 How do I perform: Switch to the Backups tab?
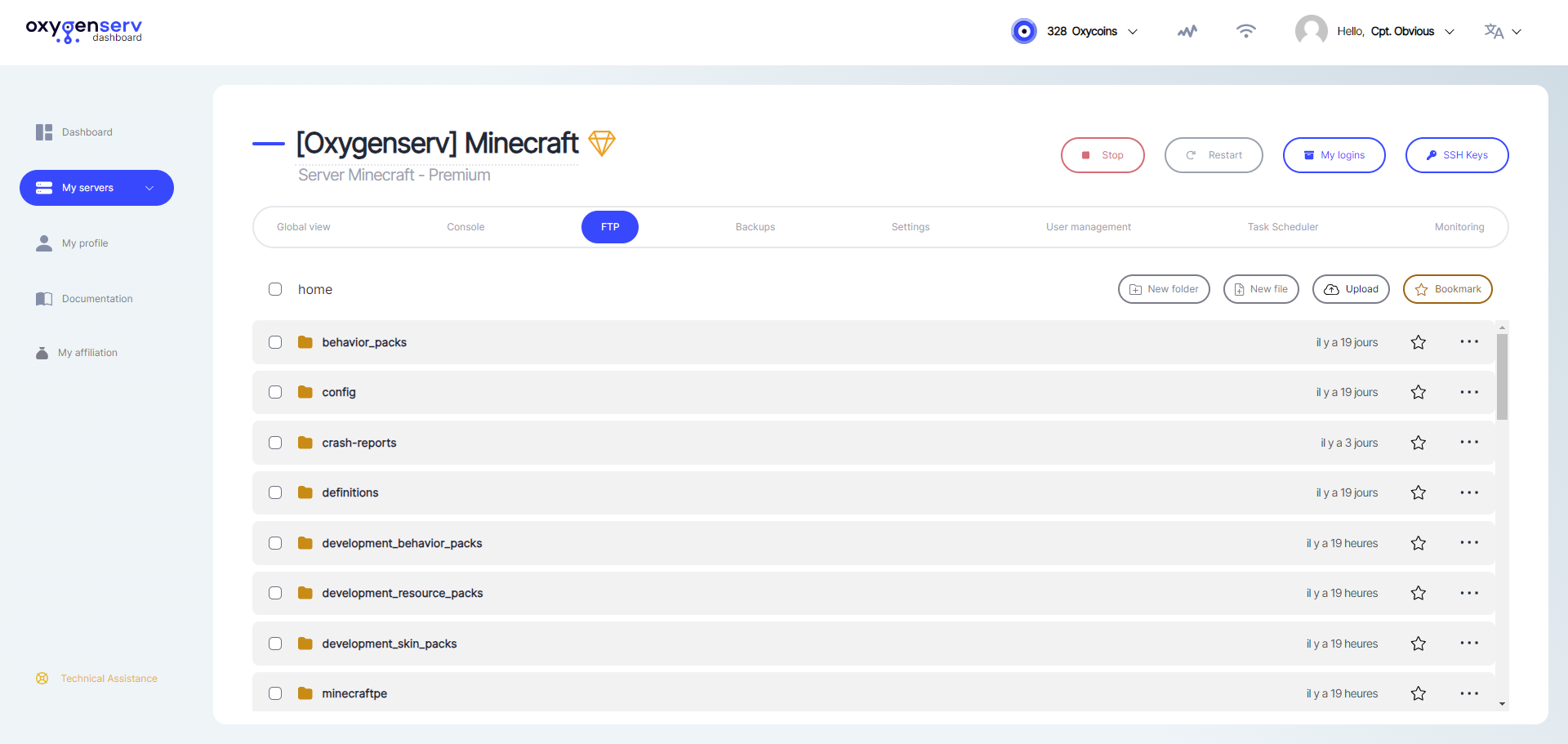pyautogui.click(x=755, y=227)
